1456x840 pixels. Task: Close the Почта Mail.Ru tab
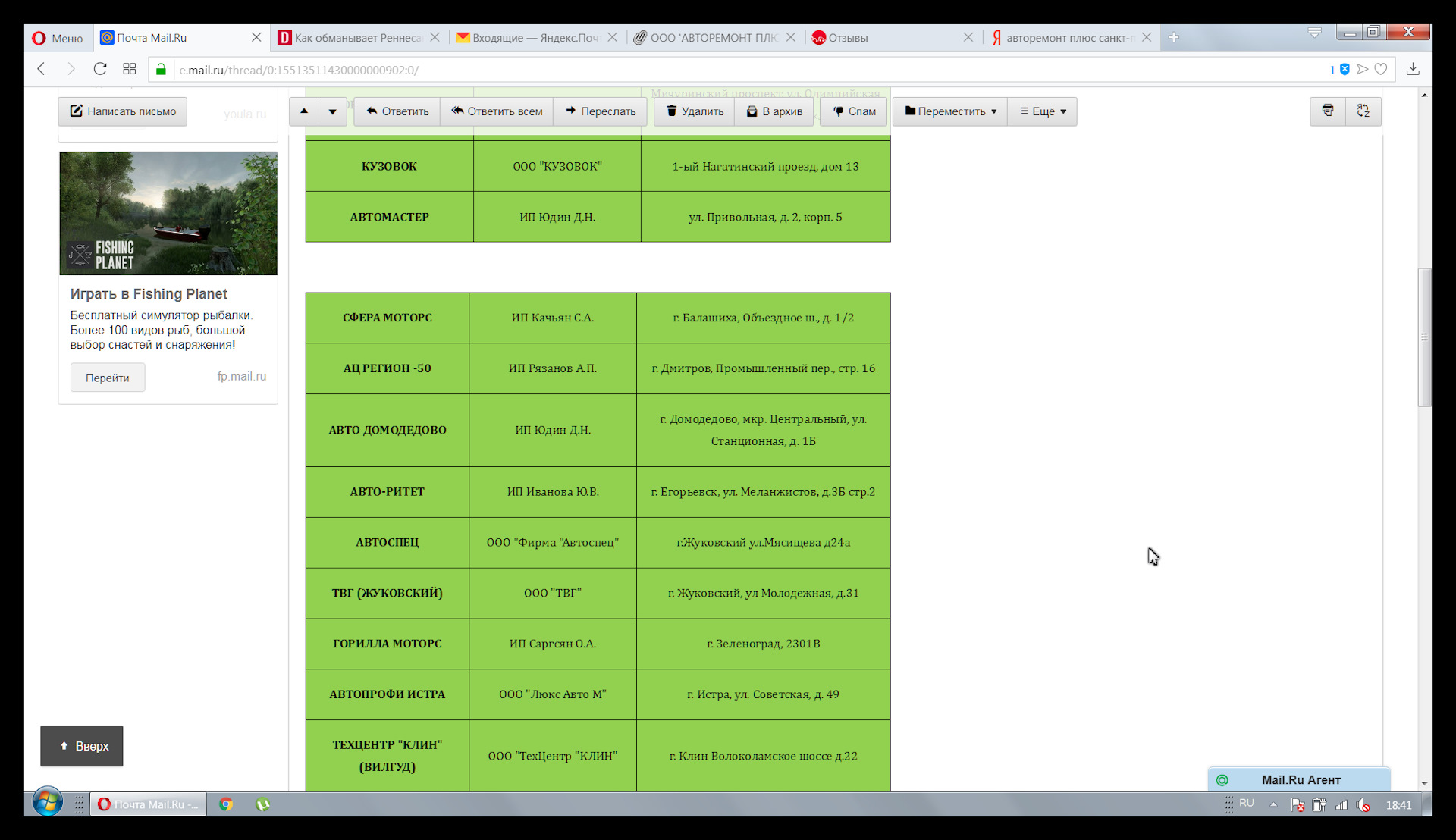(256, 37)
